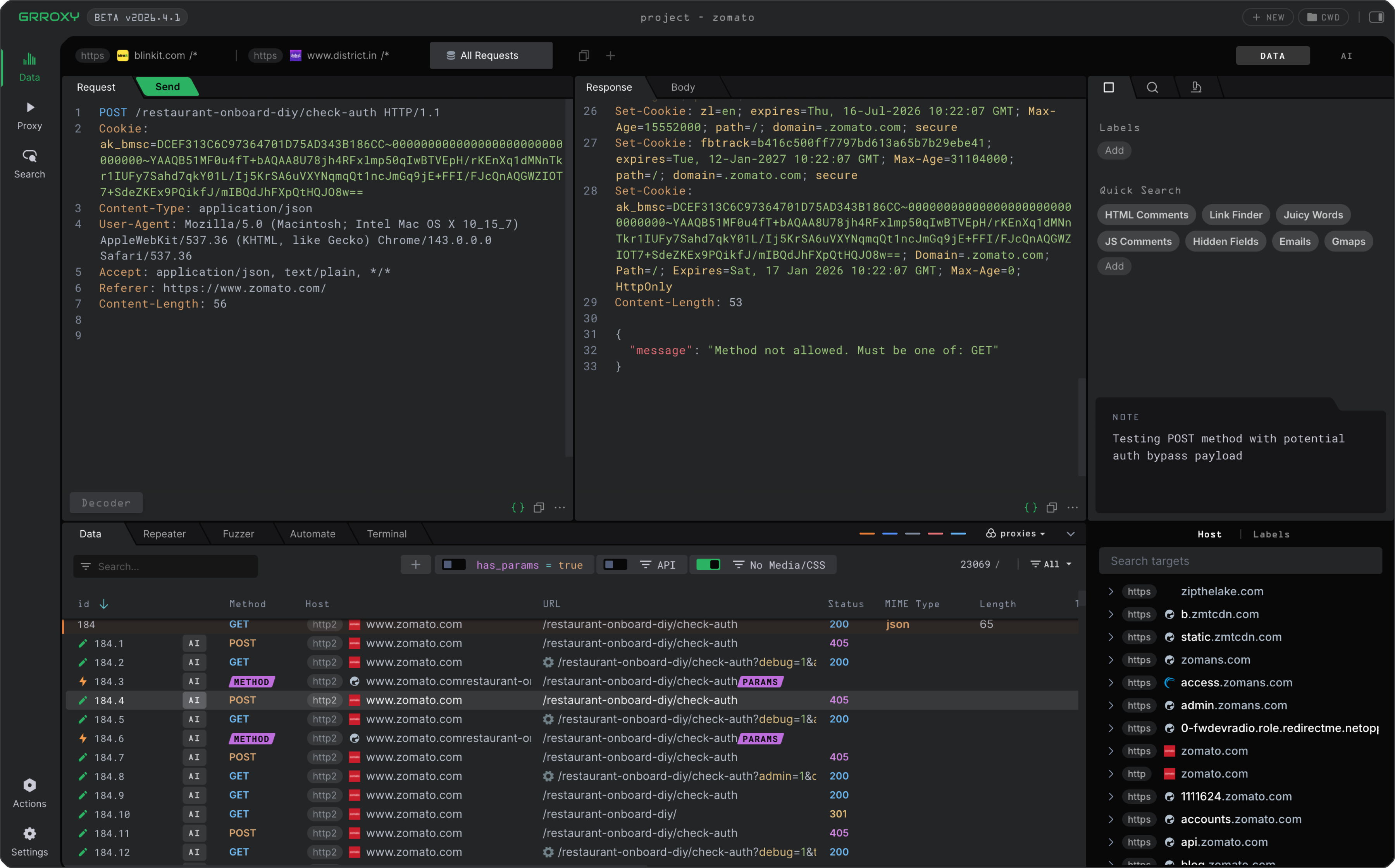Screen dimensions: 1395x868
Task: Open the Actions panel in the sidebar
Action: coord(29,793)
